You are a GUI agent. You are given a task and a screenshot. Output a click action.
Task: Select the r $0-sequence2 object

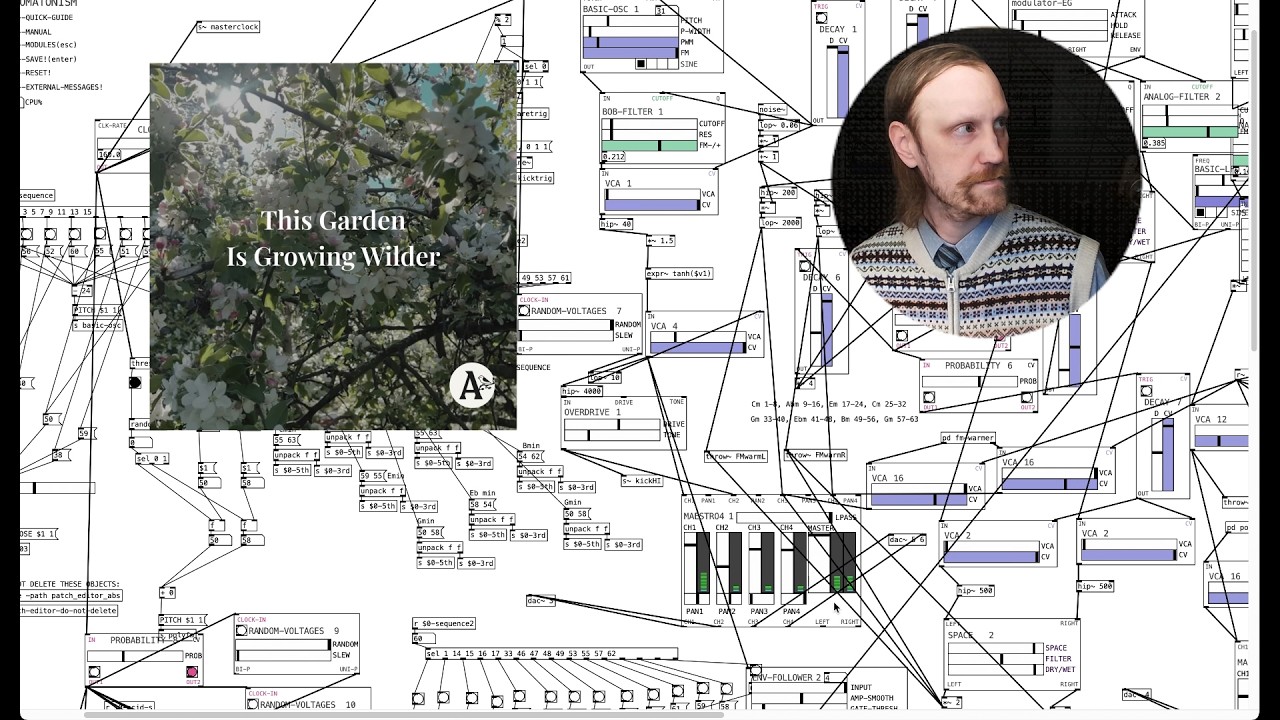[x=444, y=623]
